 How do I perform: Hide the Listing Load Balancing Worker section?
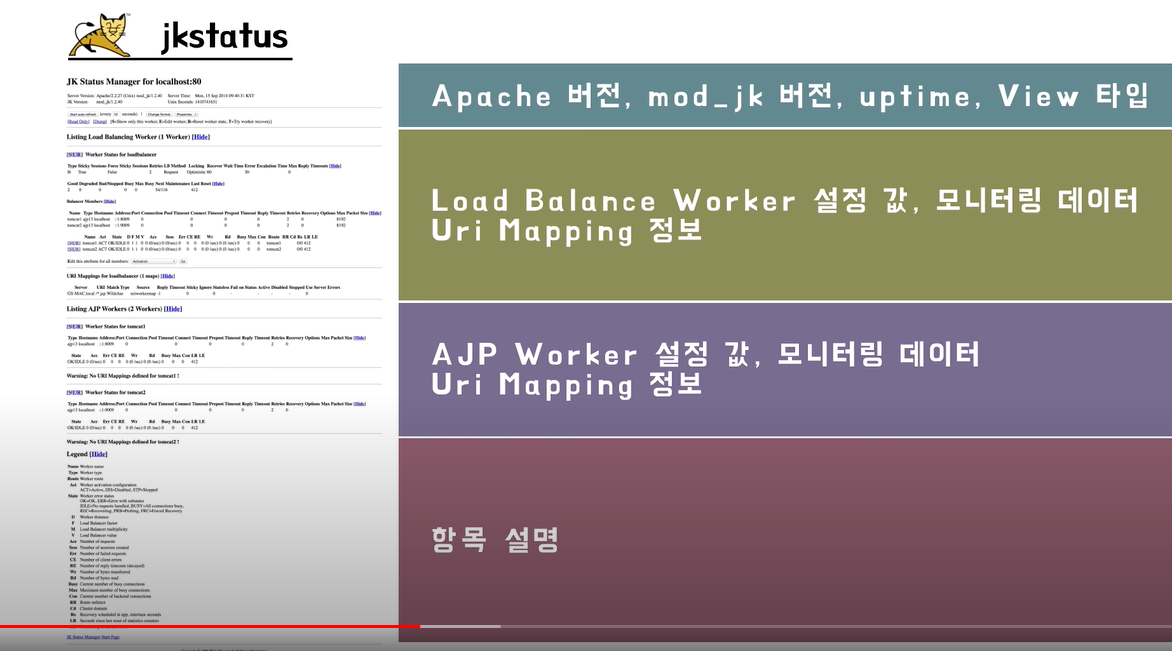(x=201, y=137)
